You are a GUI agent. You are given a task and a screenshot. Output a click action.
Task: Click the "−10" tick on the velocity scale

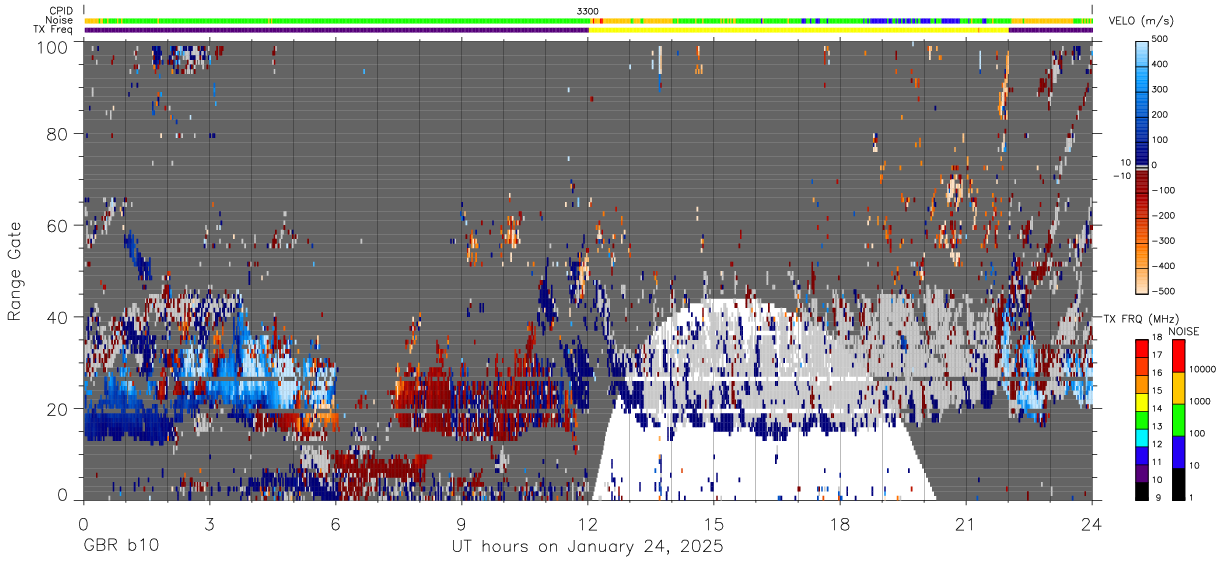pyautogui.click(x=1121, y=176)
